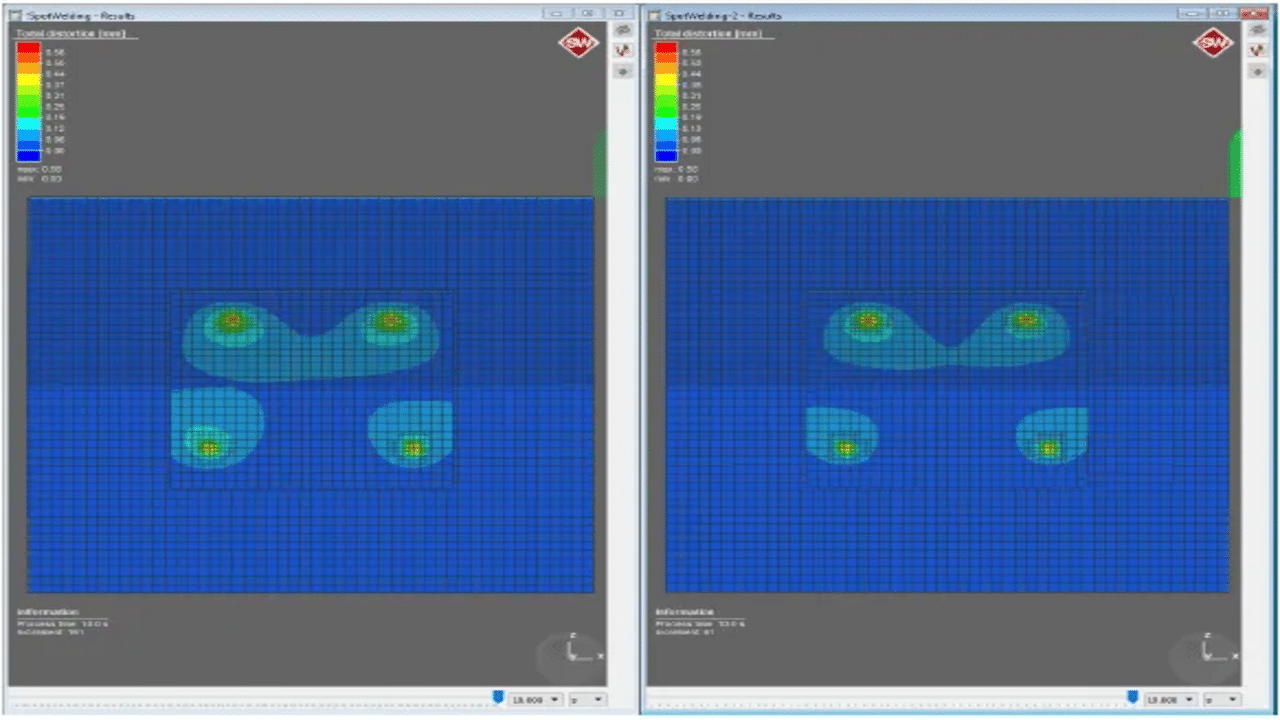This screenshot has height=720, width=1280.
Task: Click the SW logo in SpotWelding-2 window
Action: pos(1214,43)
